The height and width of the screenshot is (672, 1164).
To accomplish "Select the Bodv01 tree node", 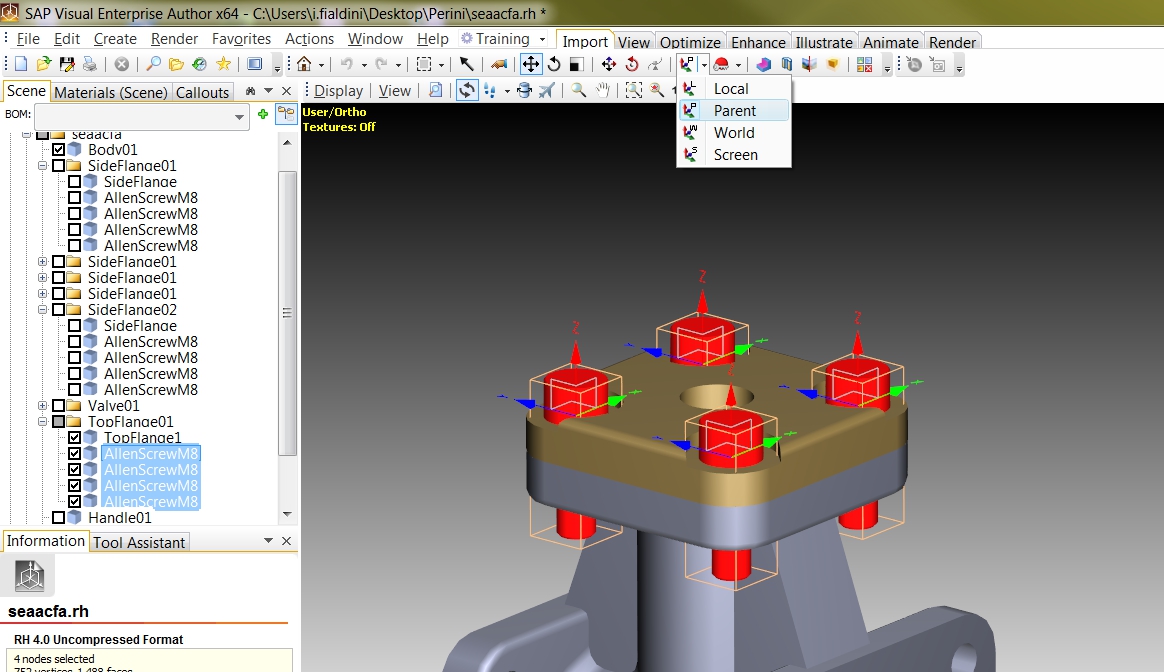I will click(x=113, y=150).
